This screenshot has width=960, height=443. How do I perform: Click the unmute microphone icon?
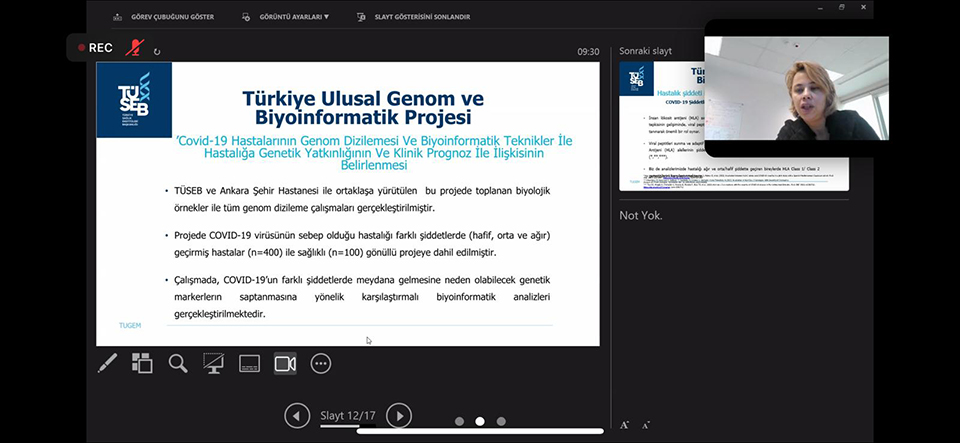tap(134, 47)
